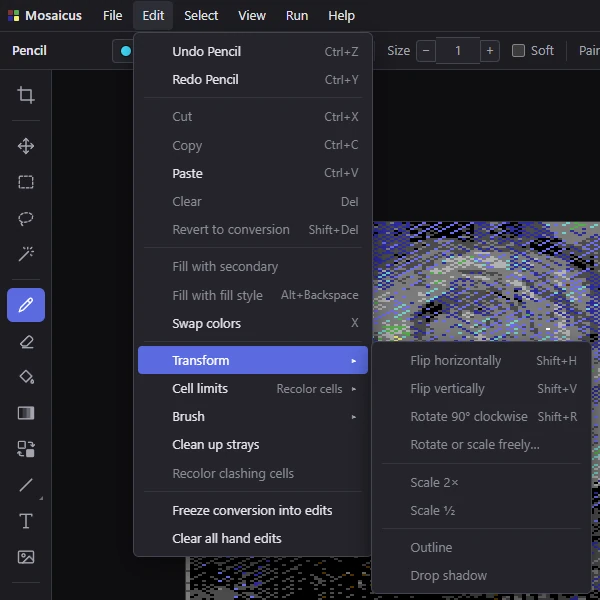Choose Scale ½
This screenshot has height=600, width=600.
pyautogui.click(x=481, y=511)
